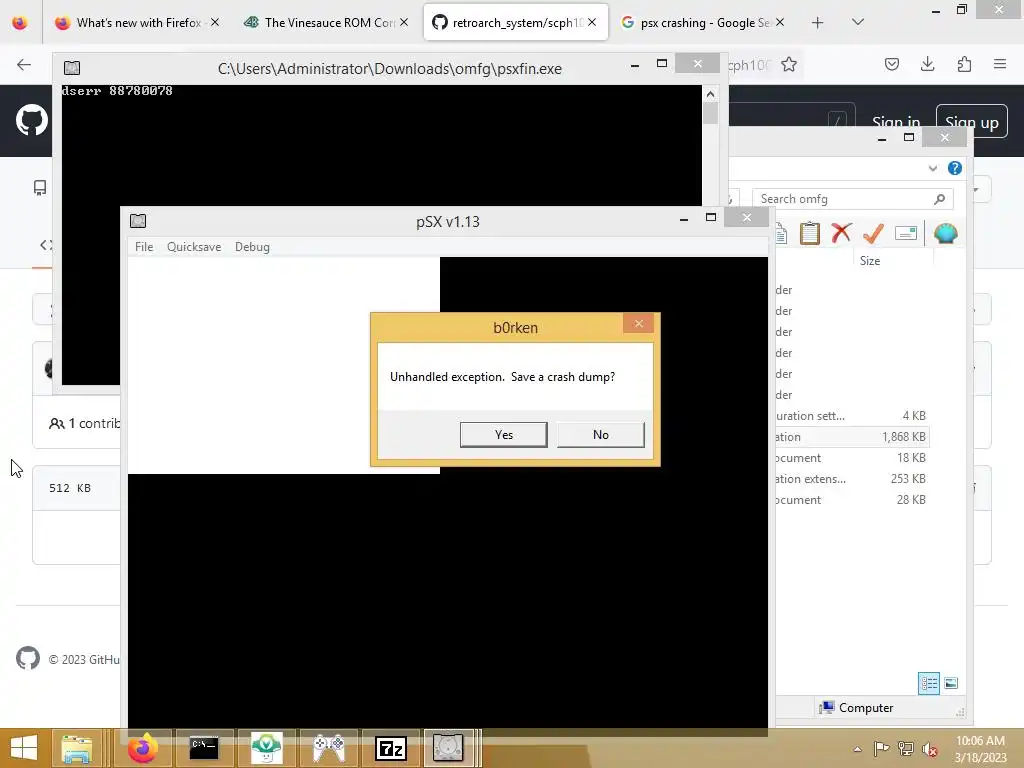The height and width of the screenshot is (768, 1024).
Task: Click No in the b0rken dialog
Action: [x=600, y=434]
